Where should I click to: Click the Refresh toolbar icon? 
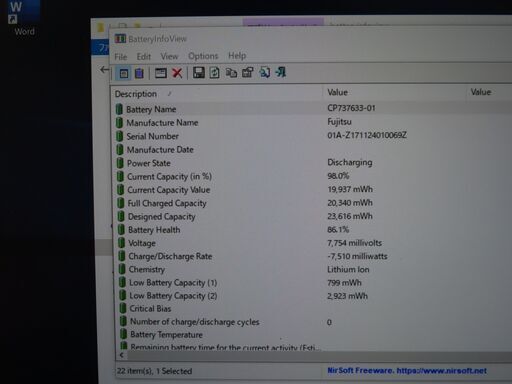pyautogui.click(x=214, y=73)
